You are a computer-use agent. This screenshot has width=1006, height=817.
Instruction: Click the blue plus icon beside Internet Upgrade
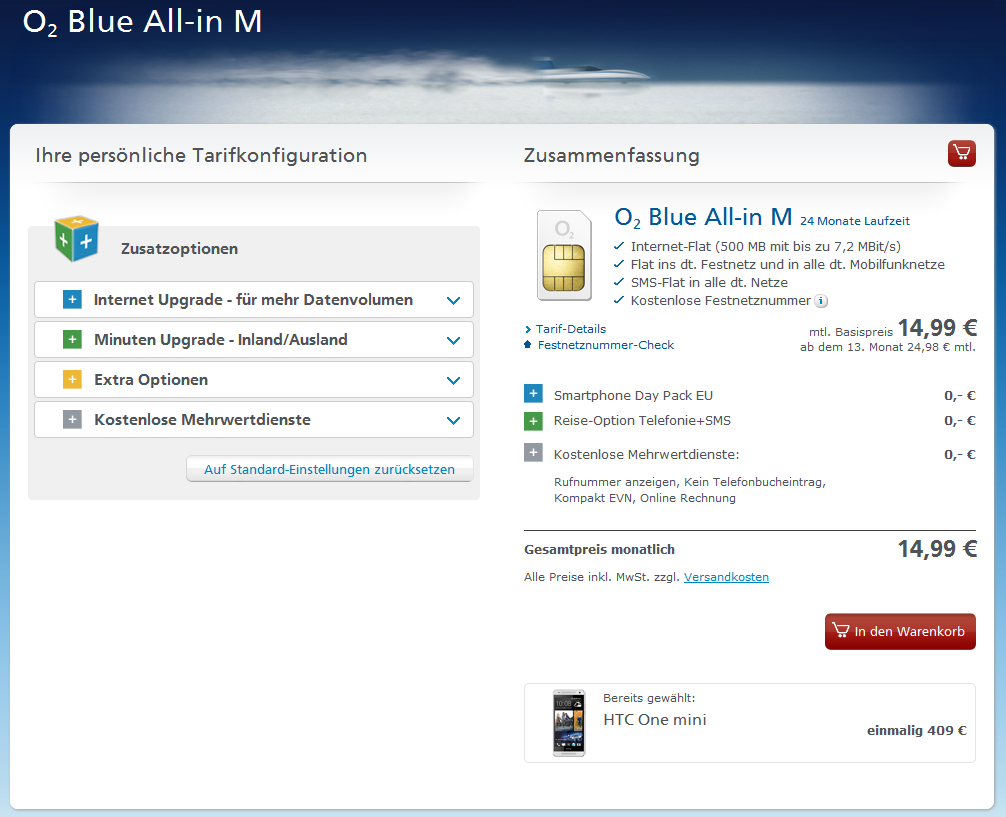pos(72,300)
